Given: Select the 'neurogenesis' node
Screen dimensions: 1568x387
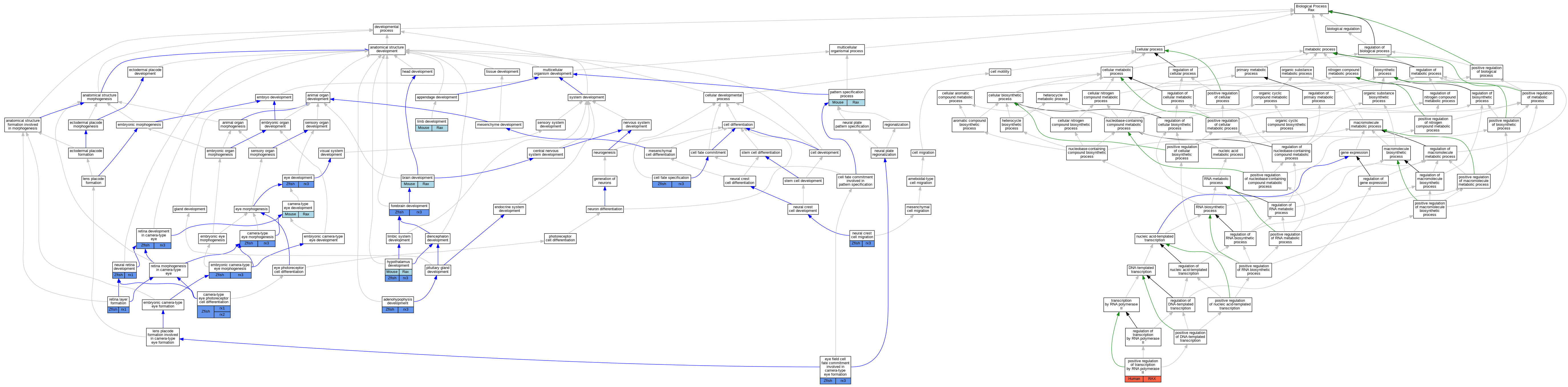Looking at the screenshot, I should click(x=605, y=153).
